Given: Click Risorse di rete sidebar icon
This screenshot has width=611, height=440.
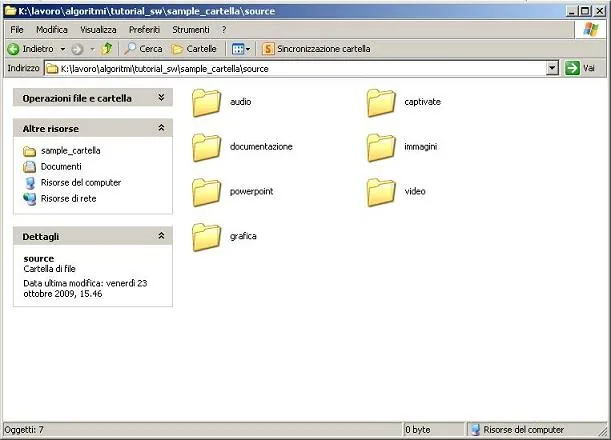Looking at the screenshot, I should pyautogui.click(x=29, y=199).
